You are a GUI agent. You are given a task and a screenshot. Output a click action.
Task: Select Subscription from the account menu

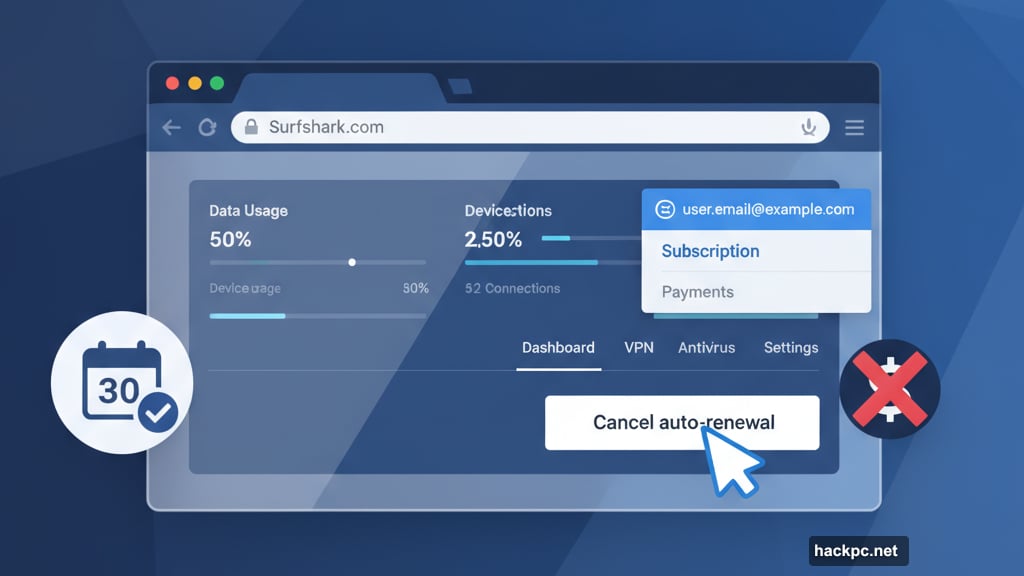[x=710, y=251]
